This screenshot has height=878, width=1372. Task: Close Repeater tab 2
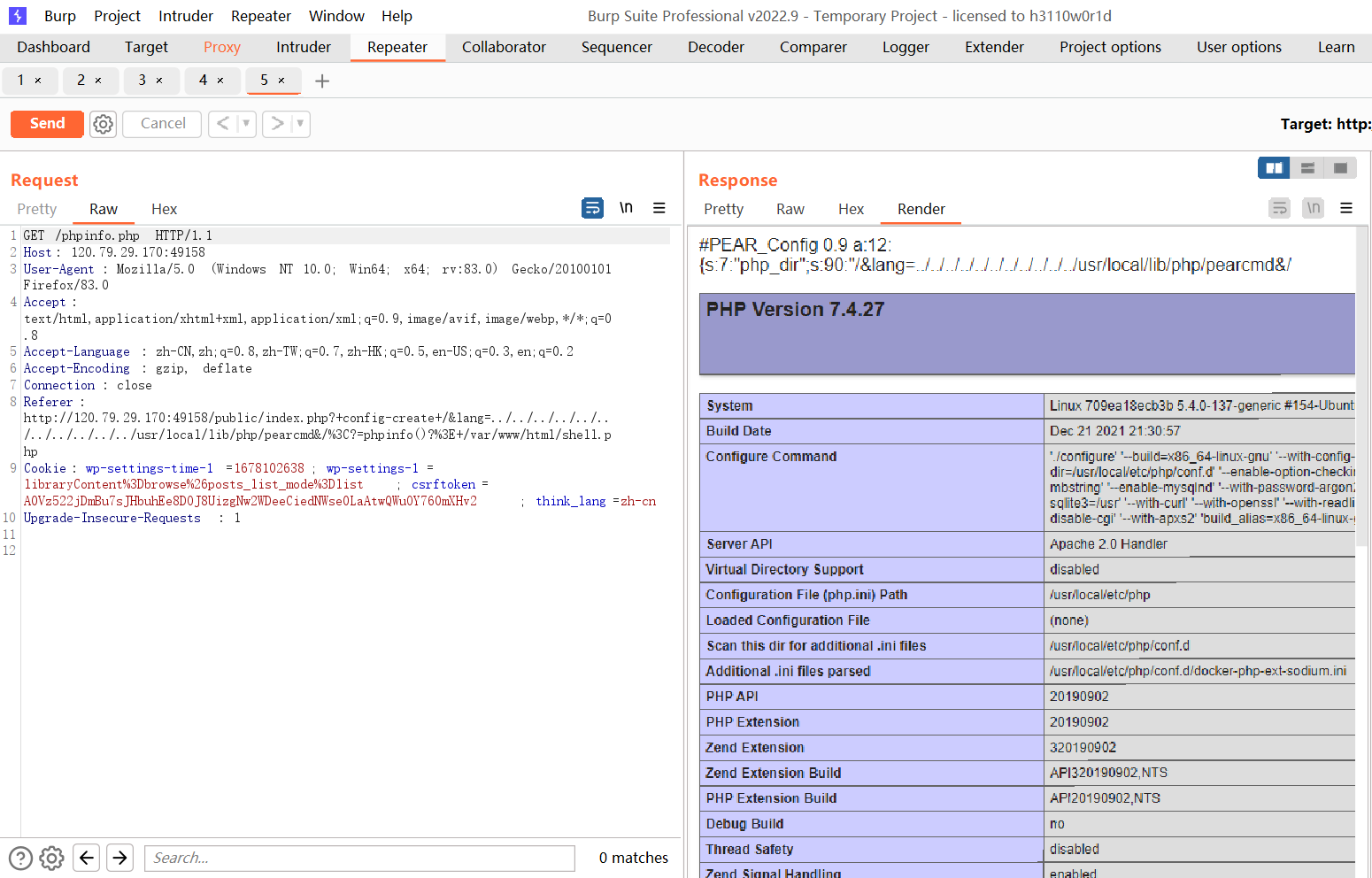98,81
